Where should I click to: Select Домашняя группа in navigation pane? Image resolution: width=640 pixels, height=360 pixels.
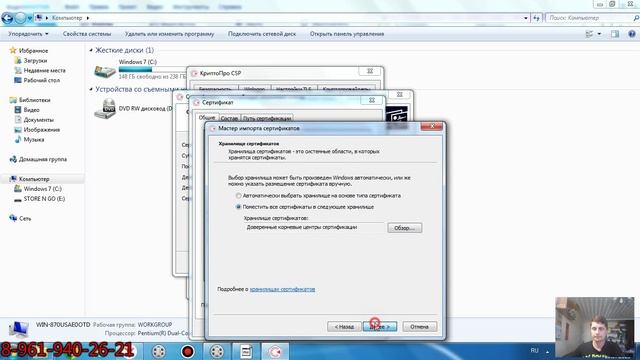[x=42, y=159]
